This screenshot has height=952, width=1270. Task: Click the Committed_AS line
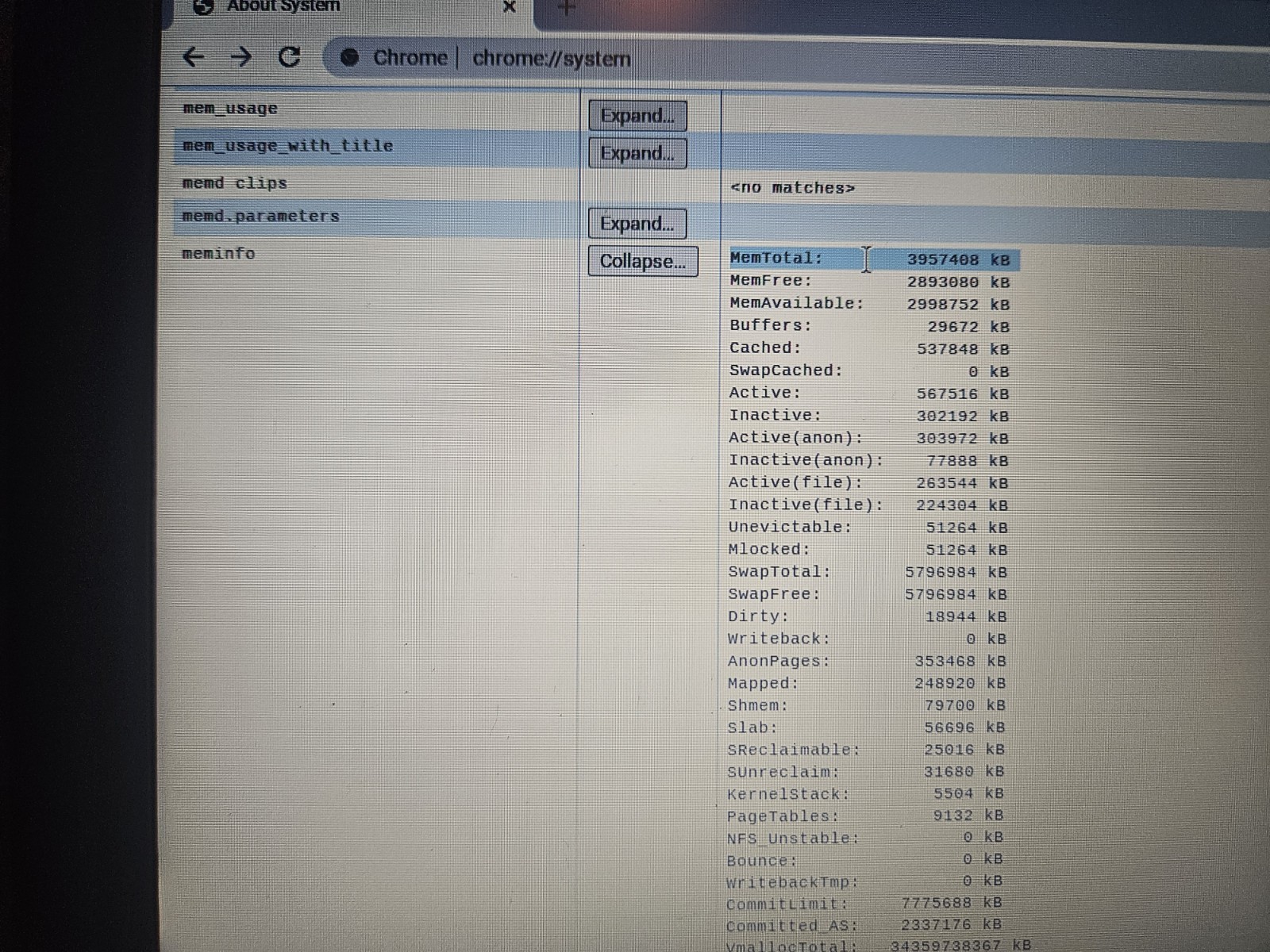pyautogui.click(x=864, y=925)
